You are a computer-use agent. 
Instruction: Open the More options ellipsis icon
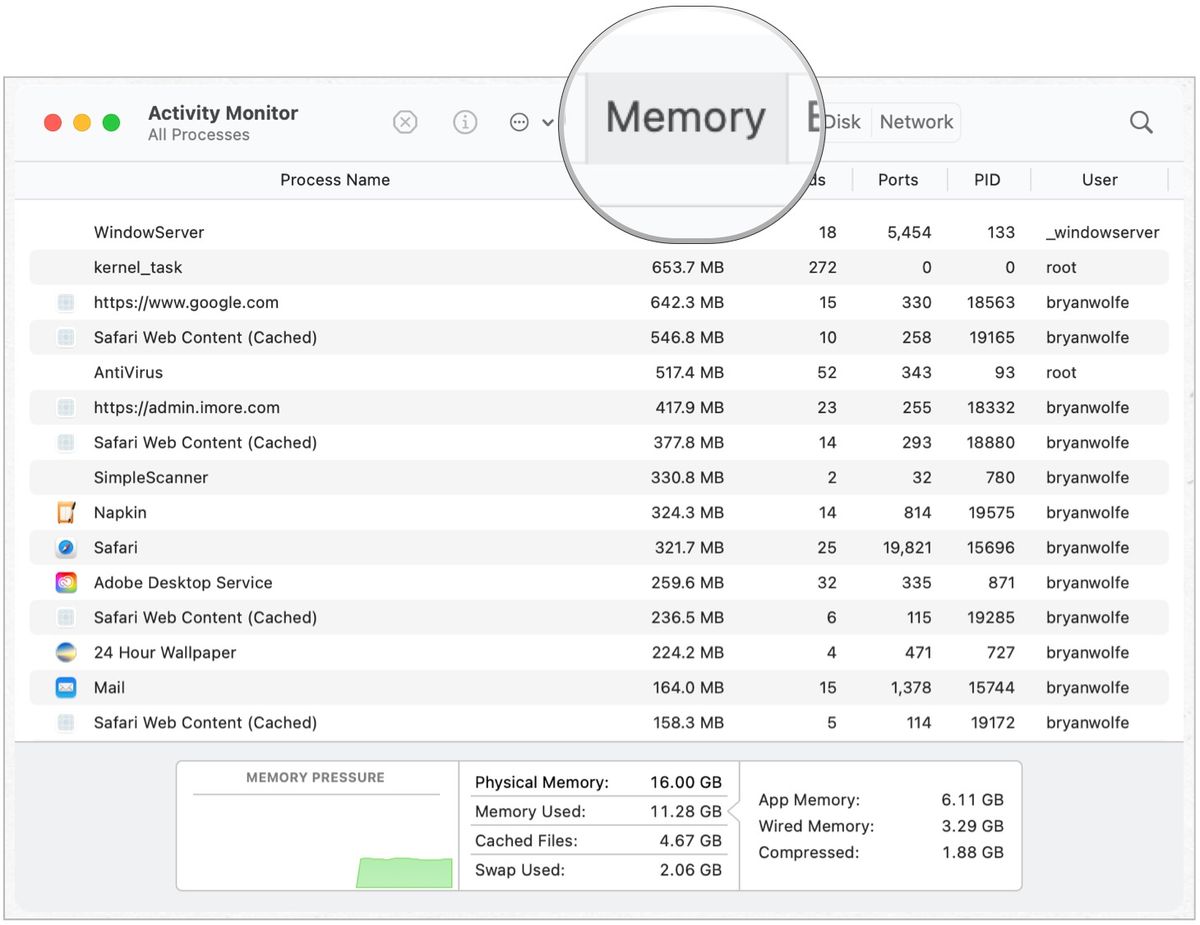point(518,121)
